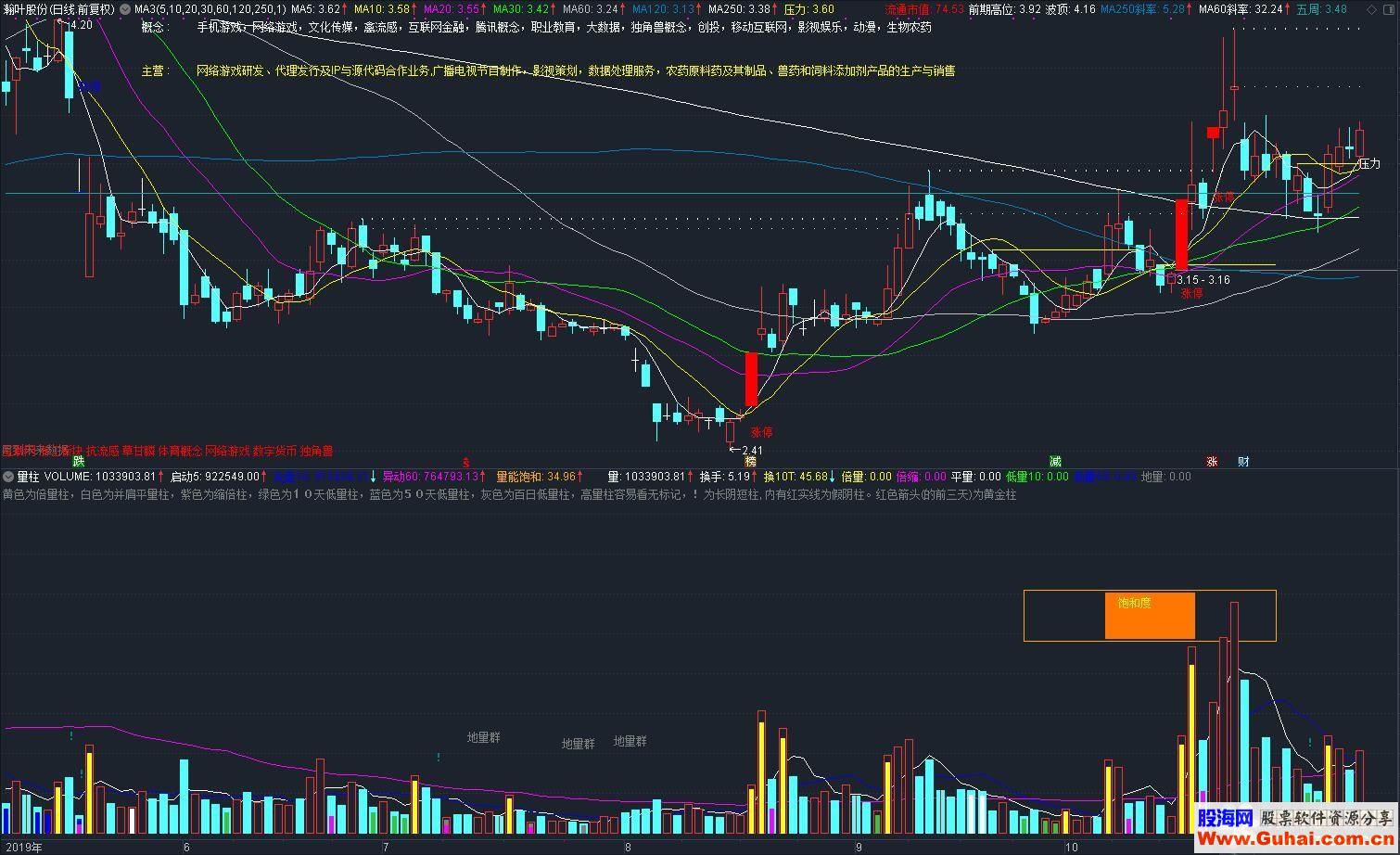Click the 波顶: 4.16 value
The height and width of the screenshot is (855, 1400).
point(1071,9)
